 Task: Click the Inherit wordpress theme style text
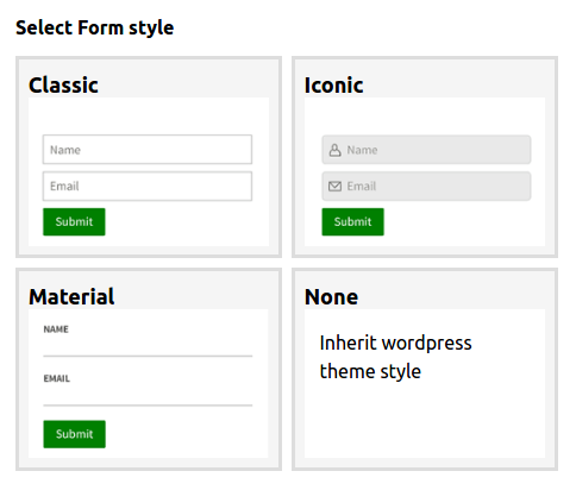point(396,357)
